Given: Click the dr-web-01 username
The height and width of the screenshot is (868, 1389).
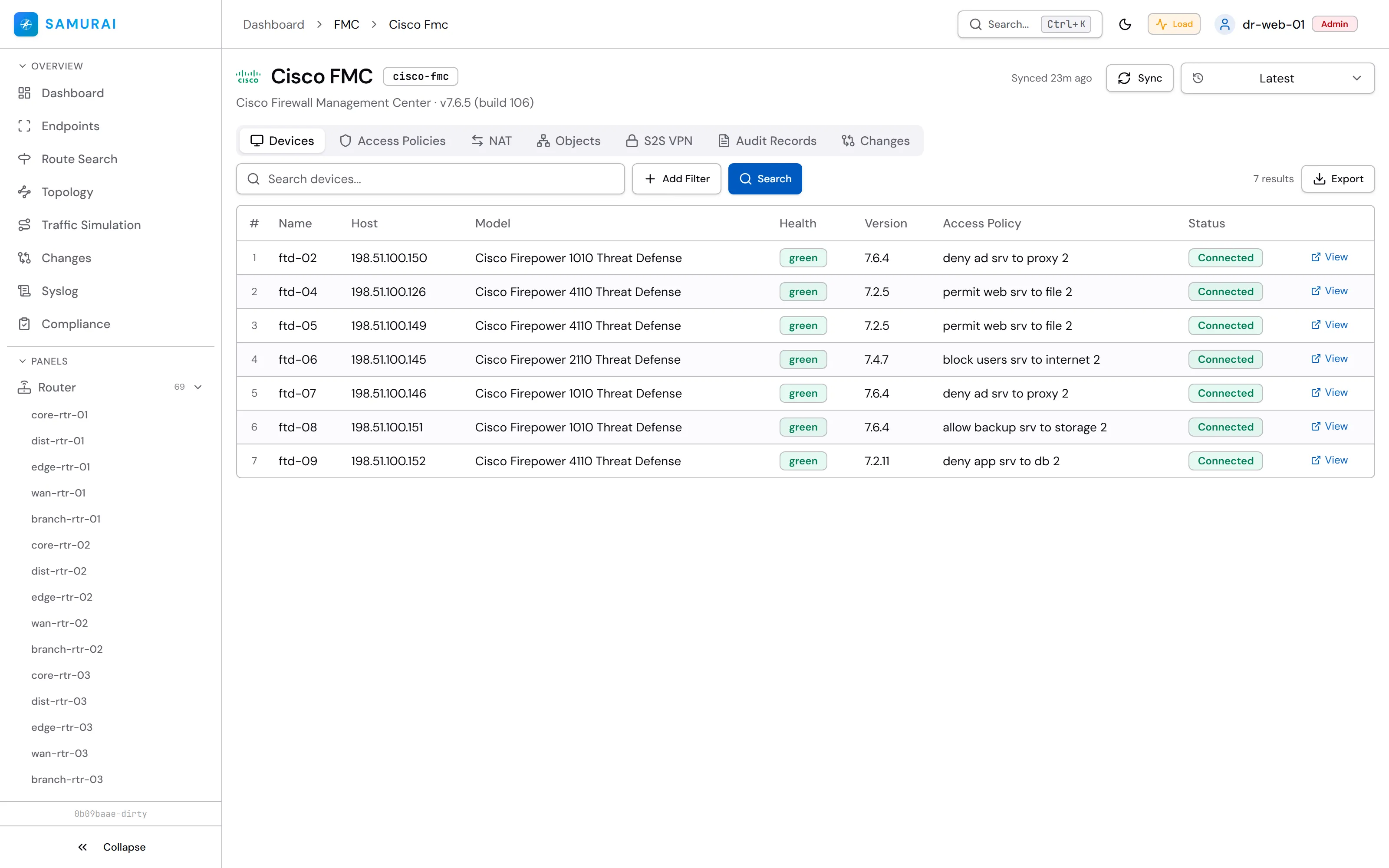Looking at the screenshot, I should (x=1273, y=24).
